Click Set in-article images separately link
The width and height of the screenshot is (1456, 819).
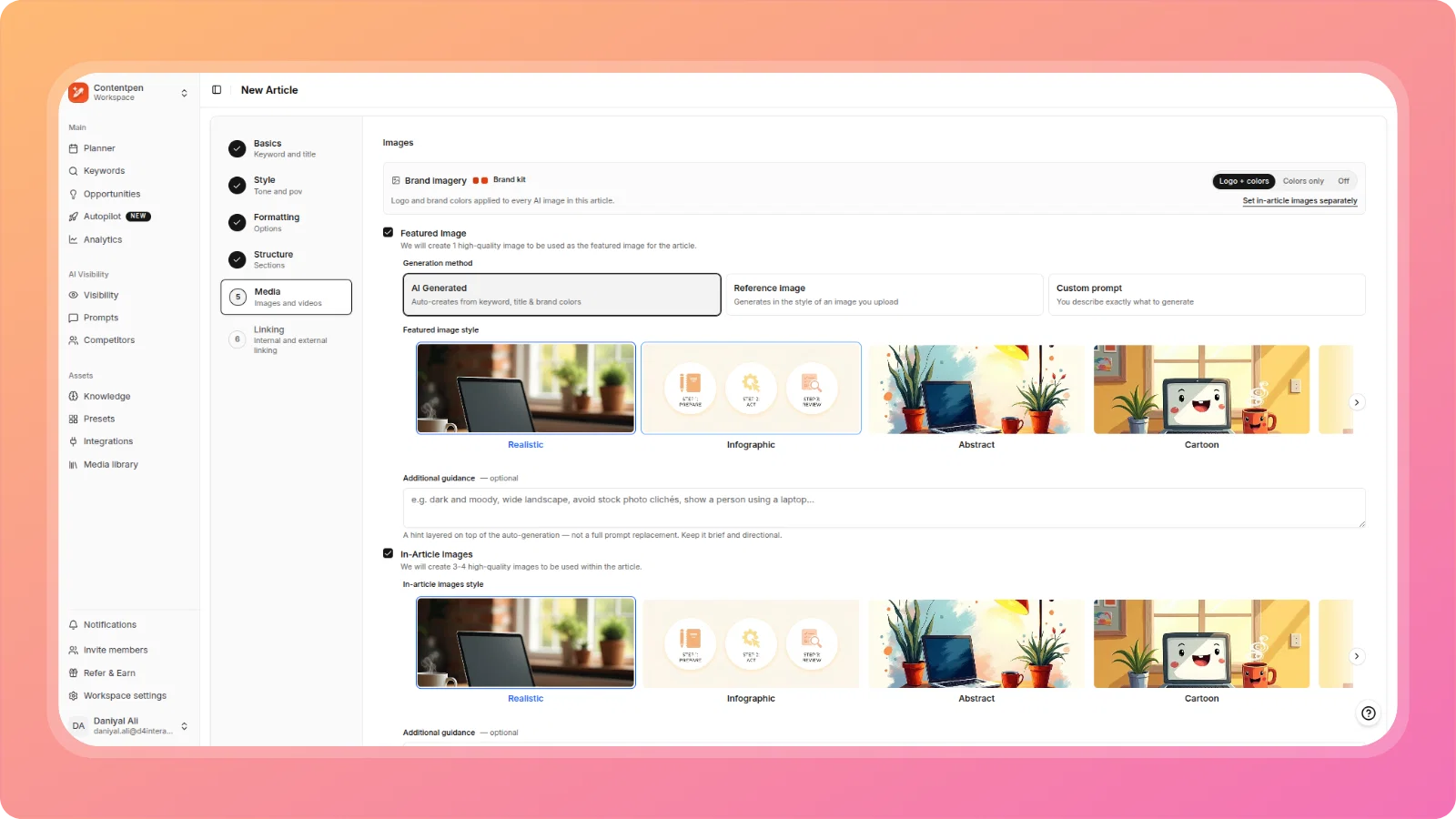tap(1299, 201)
